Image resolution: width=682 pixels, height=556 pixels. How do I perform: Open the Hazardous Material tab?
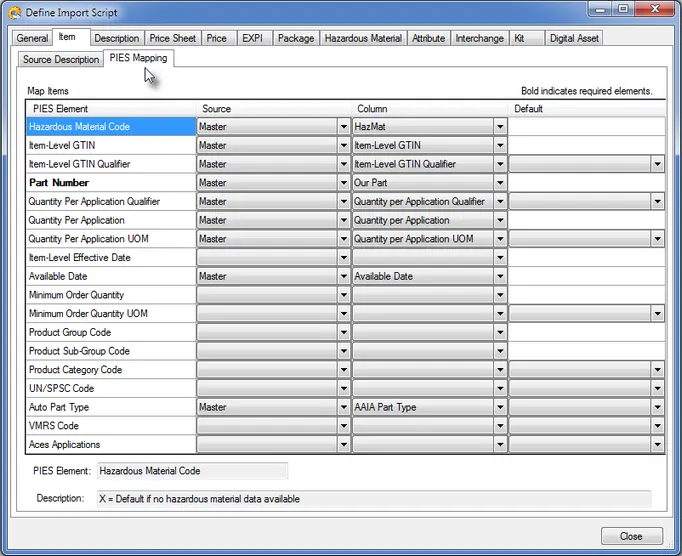pyautogui.click(x=363, y=39)
